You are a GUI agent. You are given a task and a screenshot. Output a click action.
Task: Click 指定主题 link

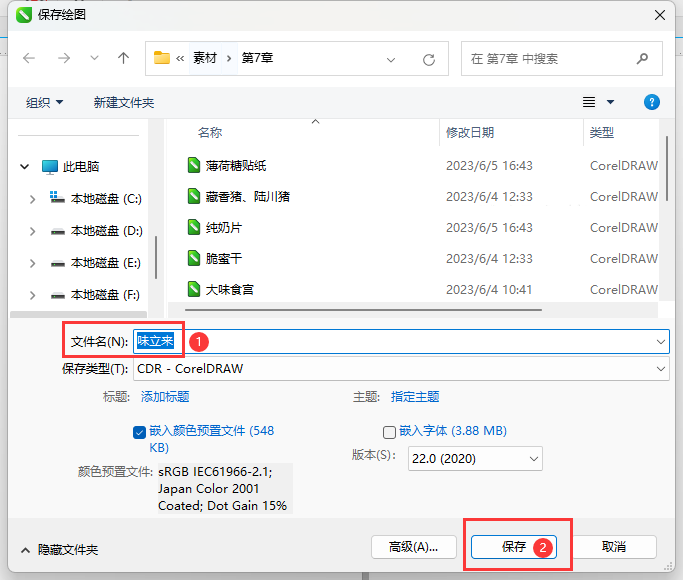pyautogui.click(x=415, y=397)
